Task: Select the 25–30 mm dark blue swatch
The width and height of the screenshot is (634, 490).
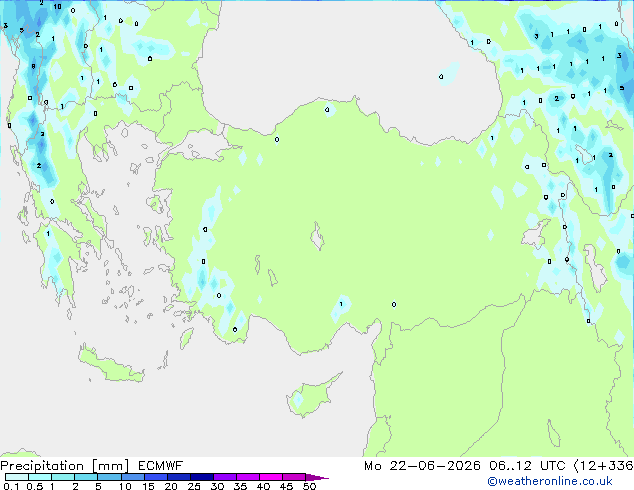Action: pyautogui.click(x=202, y=477)
